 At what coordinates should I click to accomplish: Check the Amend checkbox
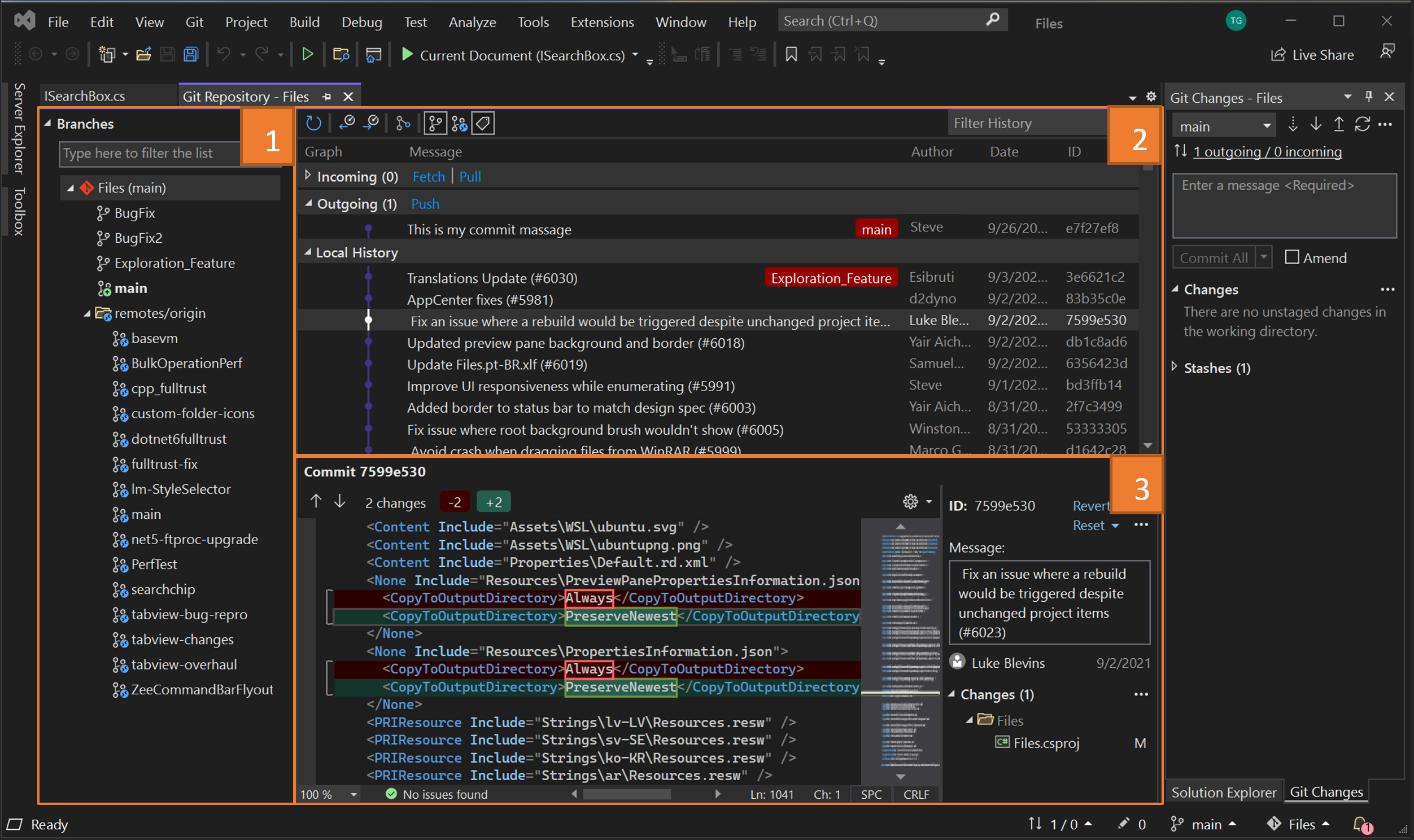pos(1292,257)
